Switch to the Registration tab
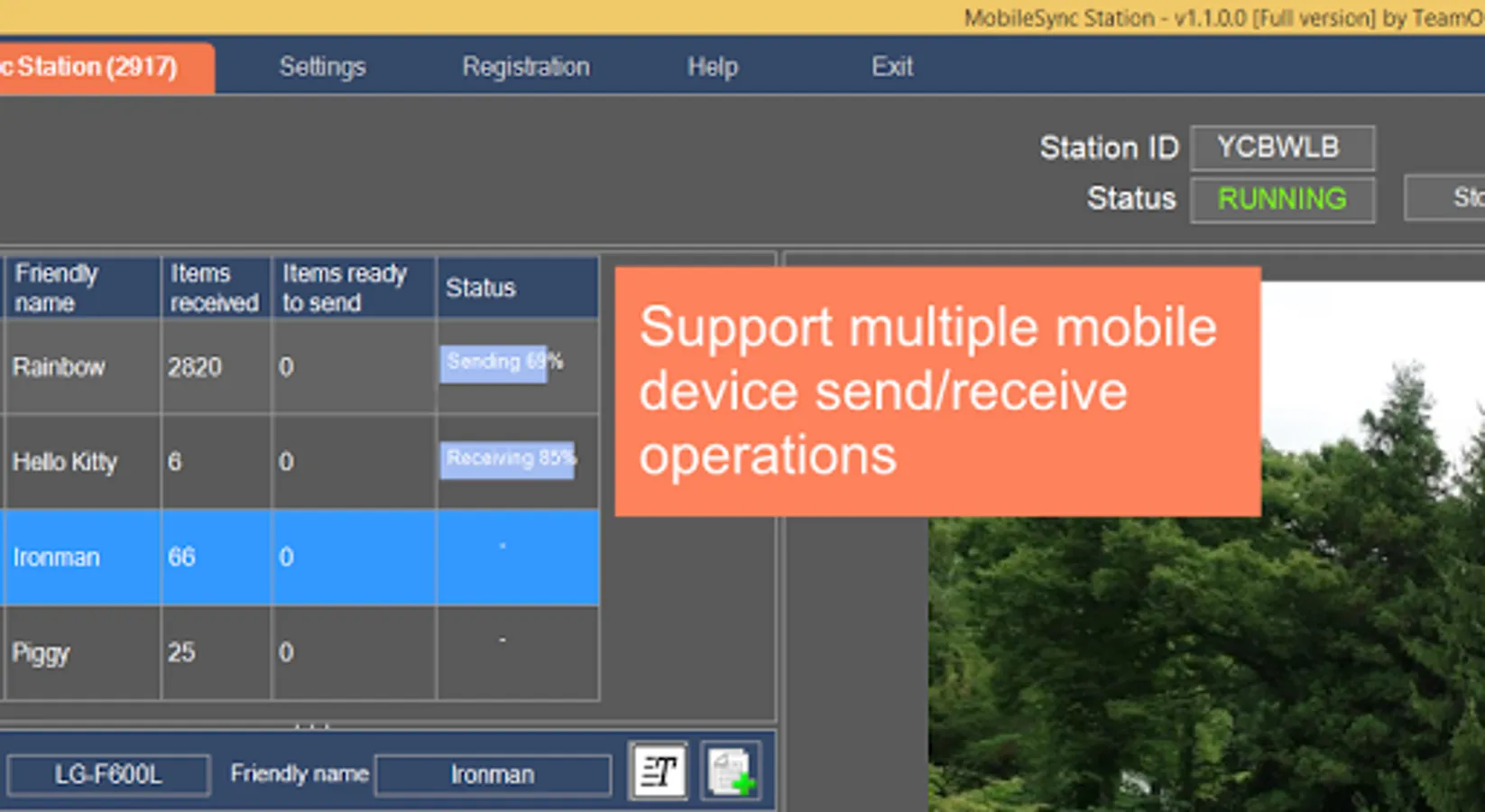This screenshot has height=812, width=1485. [x=526, y=67]
